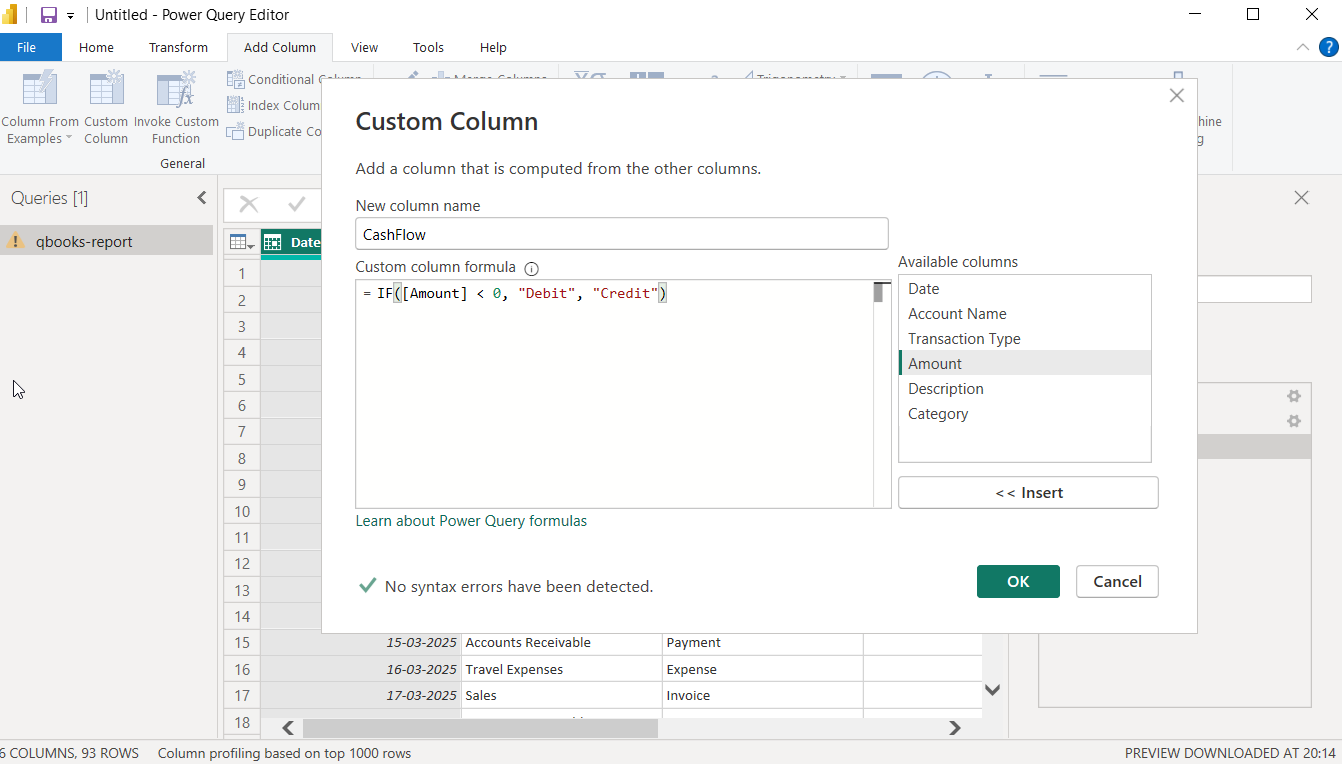
Task: Collapse the ribbon with the chevron
Action: 1302,47
